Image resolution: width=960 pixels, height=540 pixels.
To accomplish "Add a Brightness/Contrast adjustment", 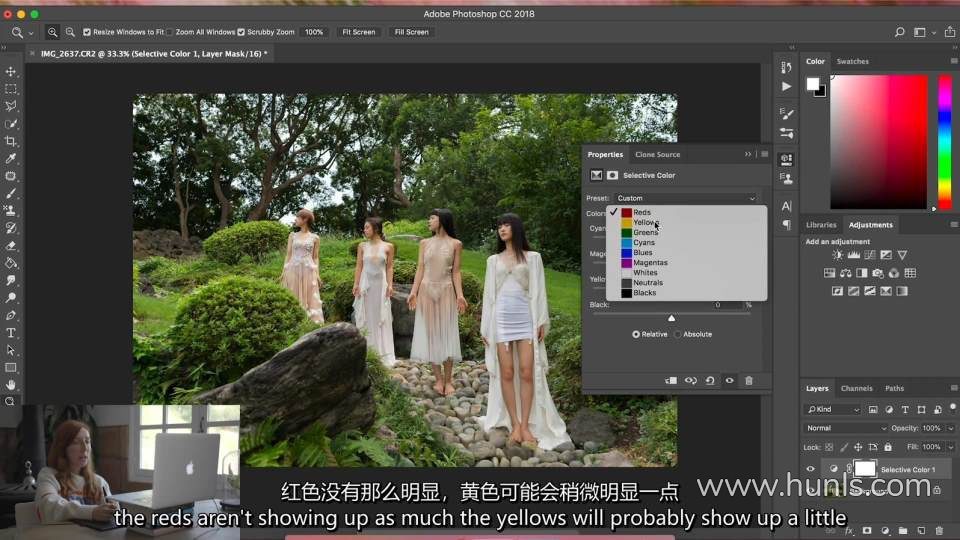I will pyautogui.click(x=837, y=256).
